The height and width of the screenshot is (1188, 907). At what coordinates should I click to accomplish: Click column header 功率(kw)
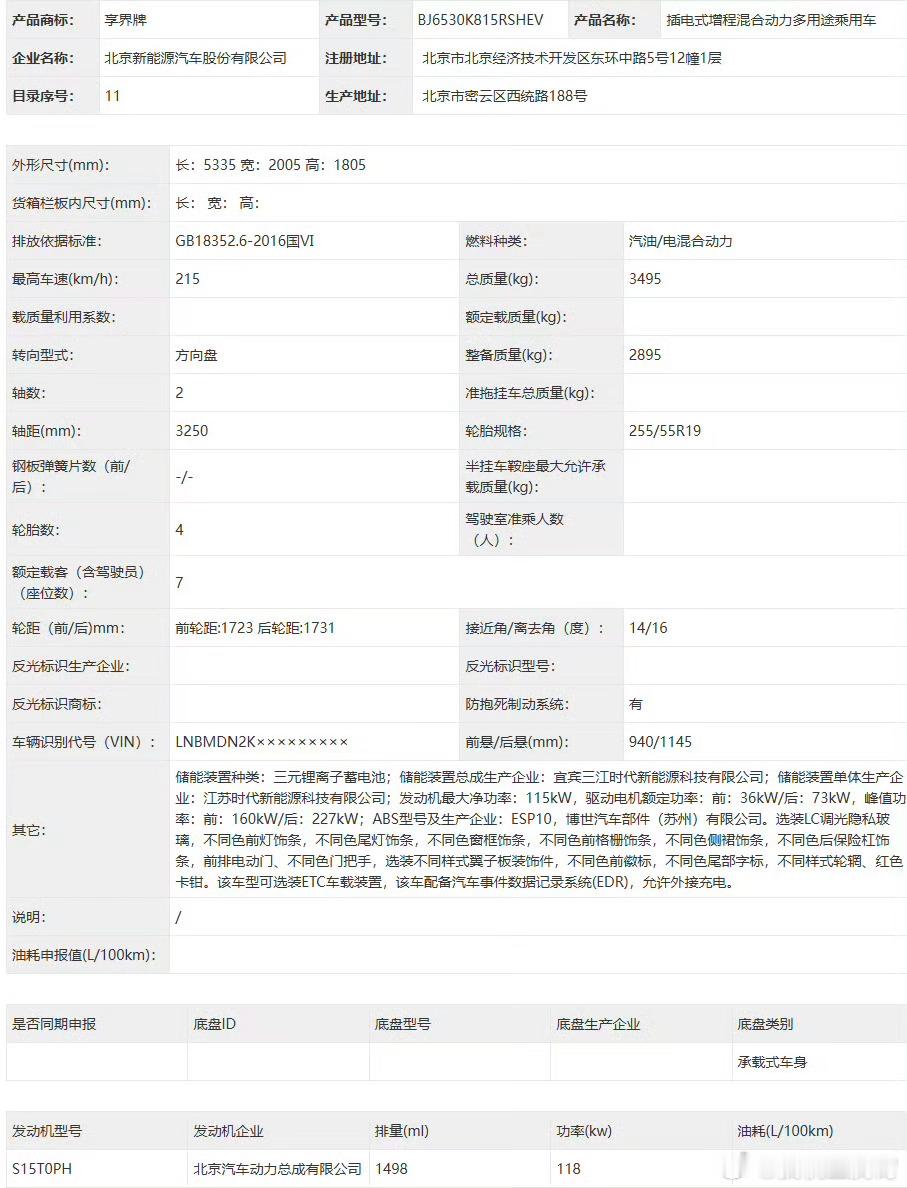tap(584, 1131)
